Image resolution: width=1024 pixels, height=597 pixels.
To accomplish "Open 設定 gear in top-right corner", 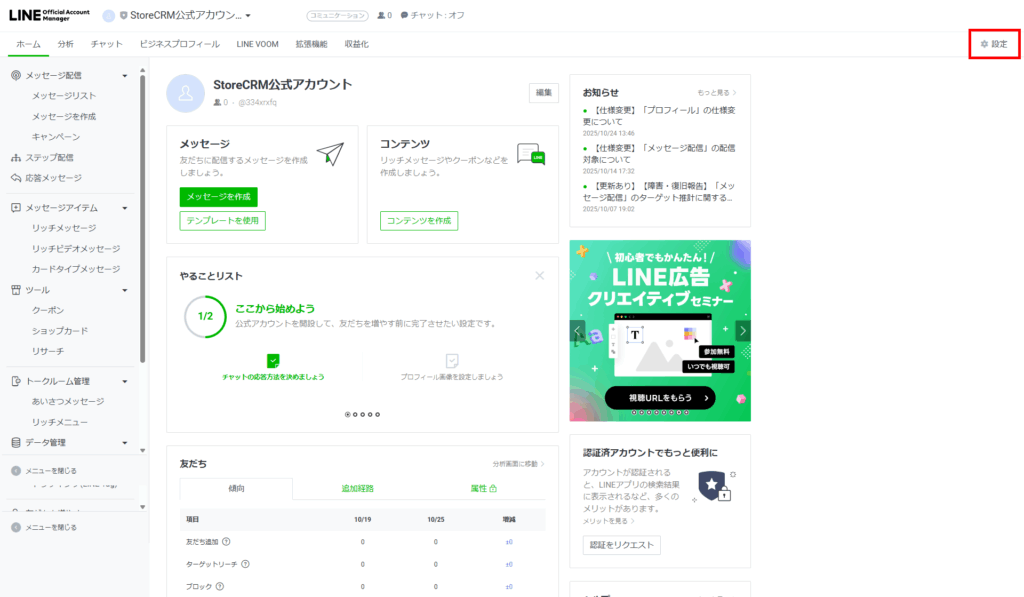I will click(x=993, y=44).
